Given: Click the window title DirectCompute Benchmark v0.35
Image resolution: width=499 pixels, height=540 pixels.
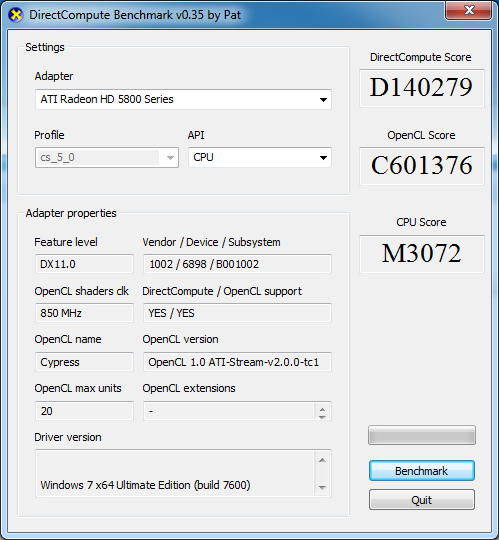Looking at the screenshot, I should [135, 15].
